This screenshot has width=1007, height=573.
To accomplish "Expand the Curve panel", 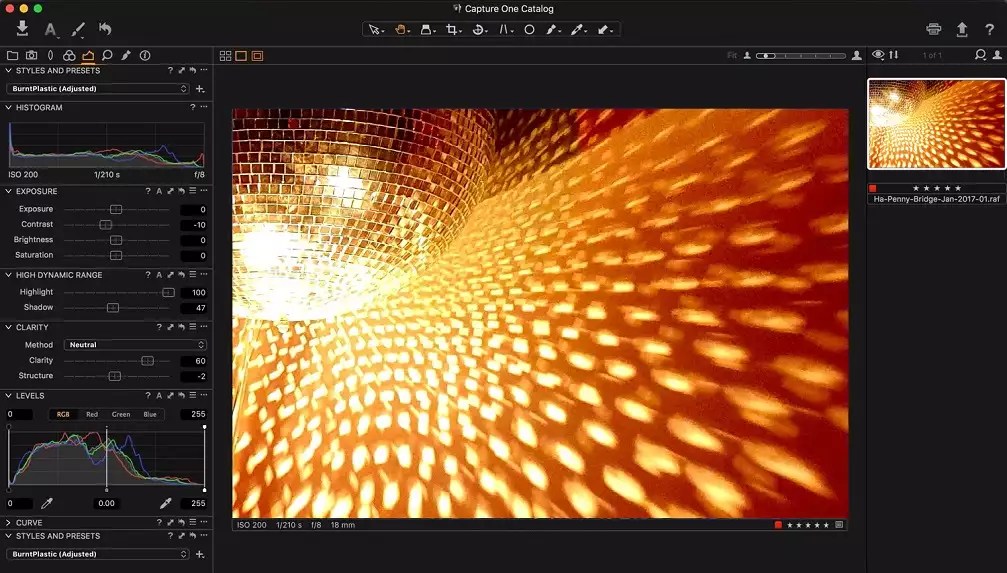I will [x=8, y=523].
